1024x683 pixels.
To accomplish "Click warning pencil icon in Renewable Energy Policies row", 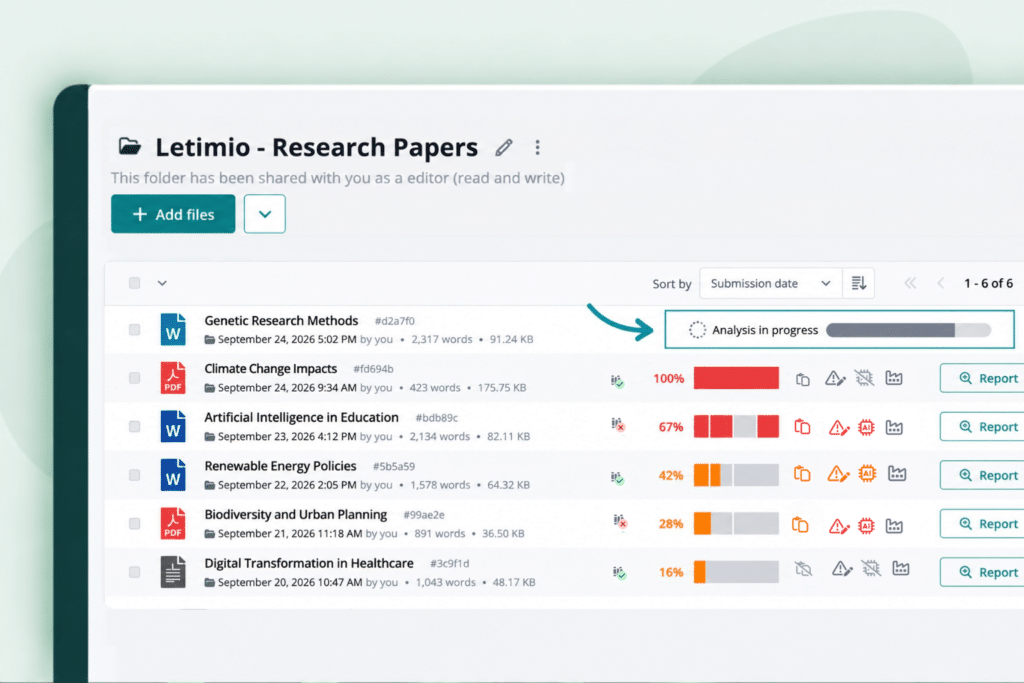I will [838, 474].
